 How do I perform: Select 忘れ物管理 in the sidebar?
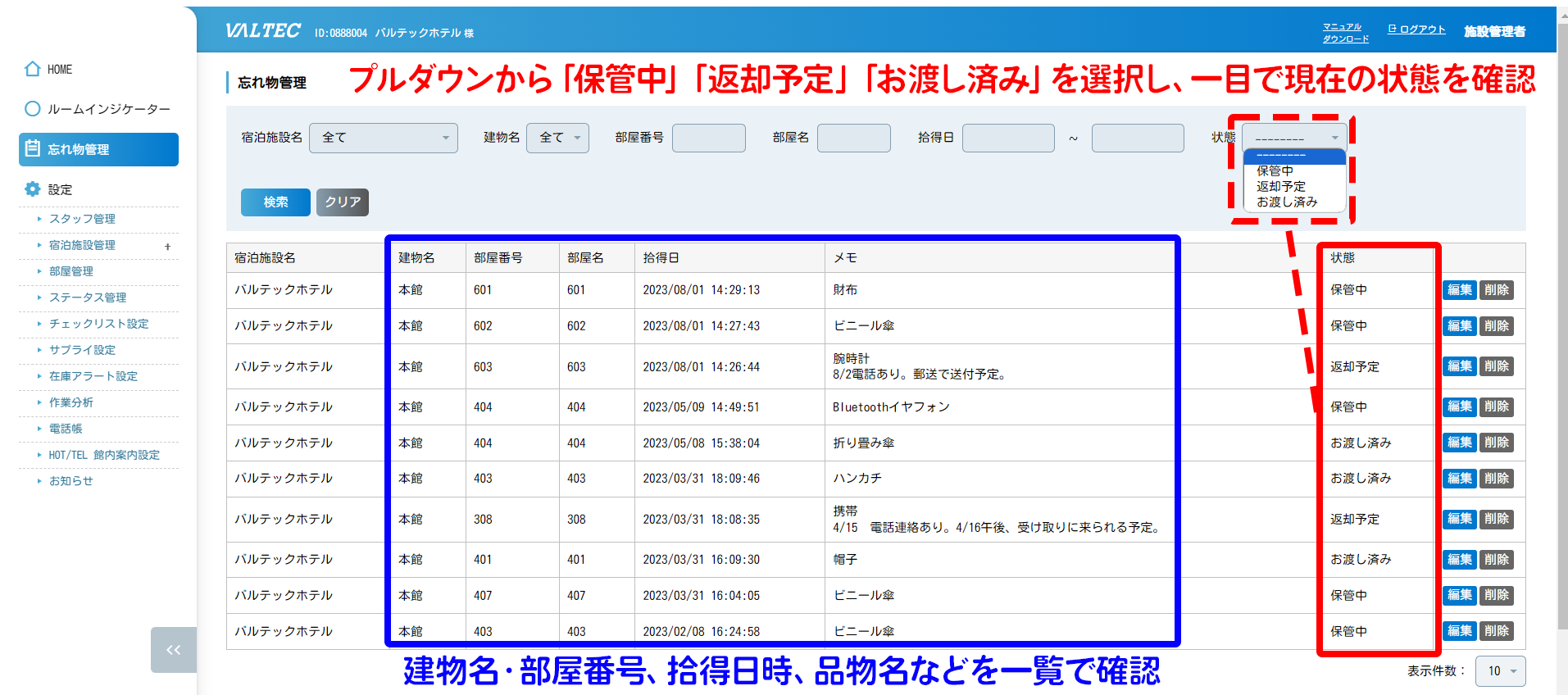[x=98, y=149]
